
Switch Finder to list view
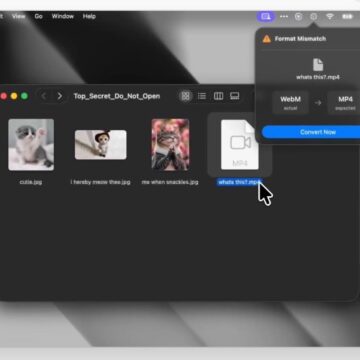[x=202, y=96]
